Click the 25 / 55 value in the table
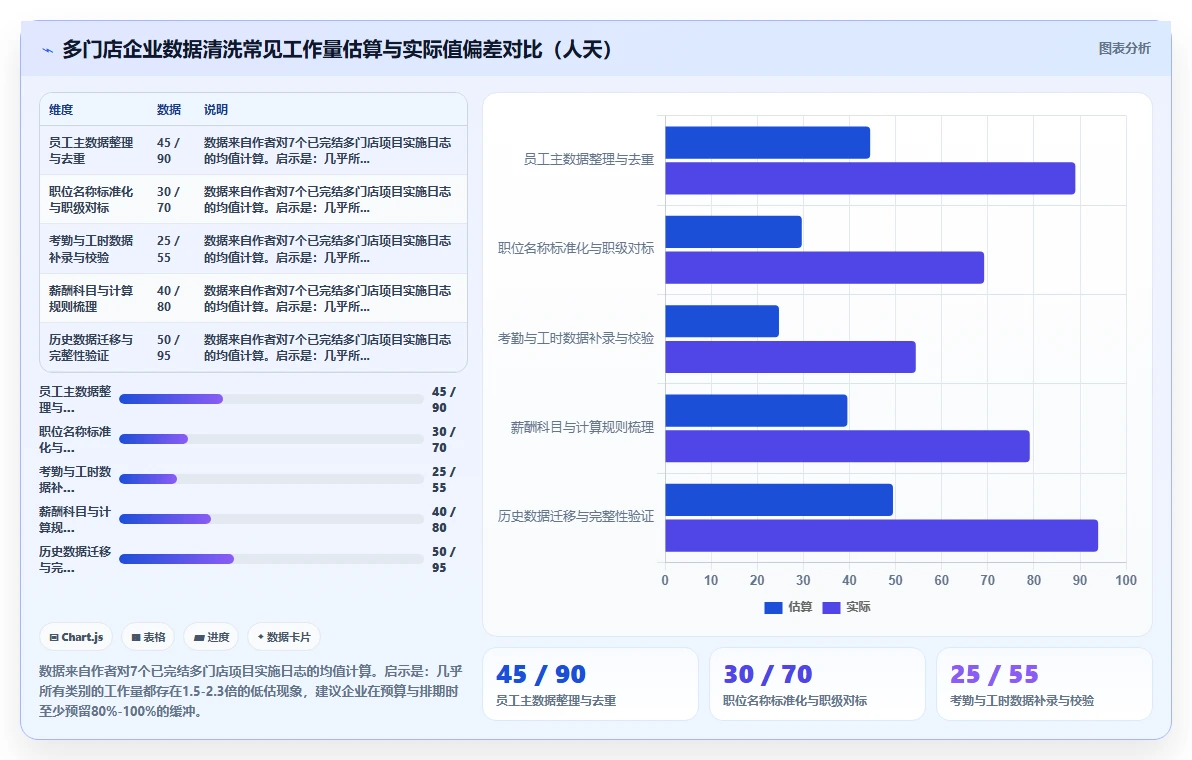1192x760 pixels. 169,249
